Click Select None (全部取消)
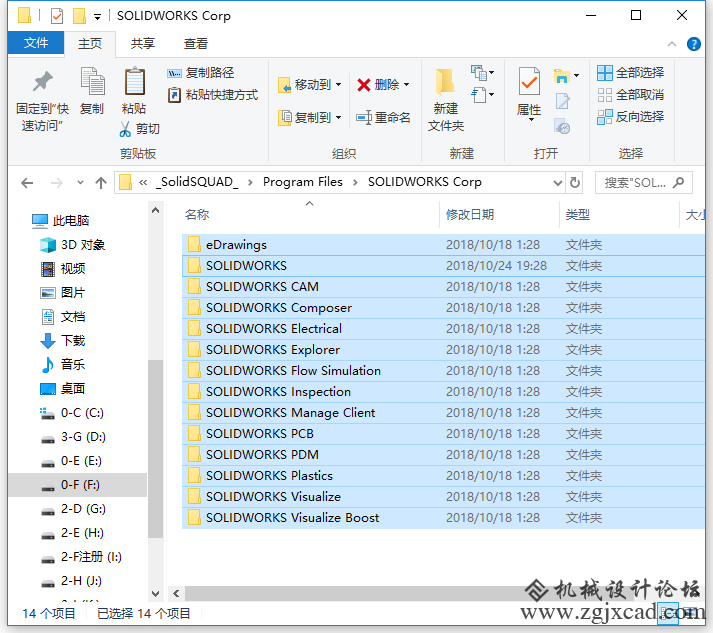713x633 pixels. (631, 95)
